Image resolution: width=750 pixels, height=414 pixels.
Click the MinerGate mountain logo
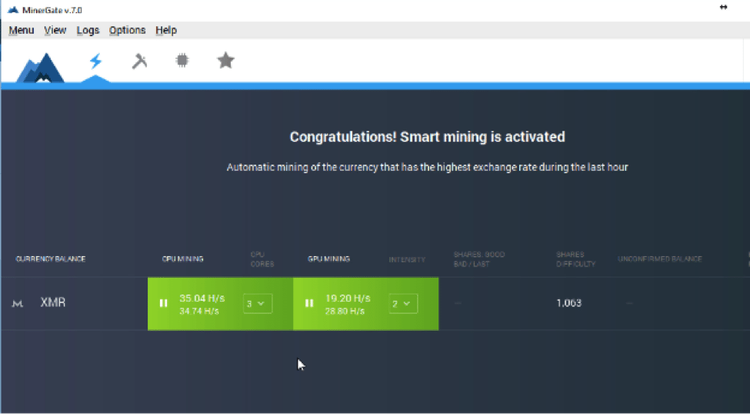click(42, 66)
